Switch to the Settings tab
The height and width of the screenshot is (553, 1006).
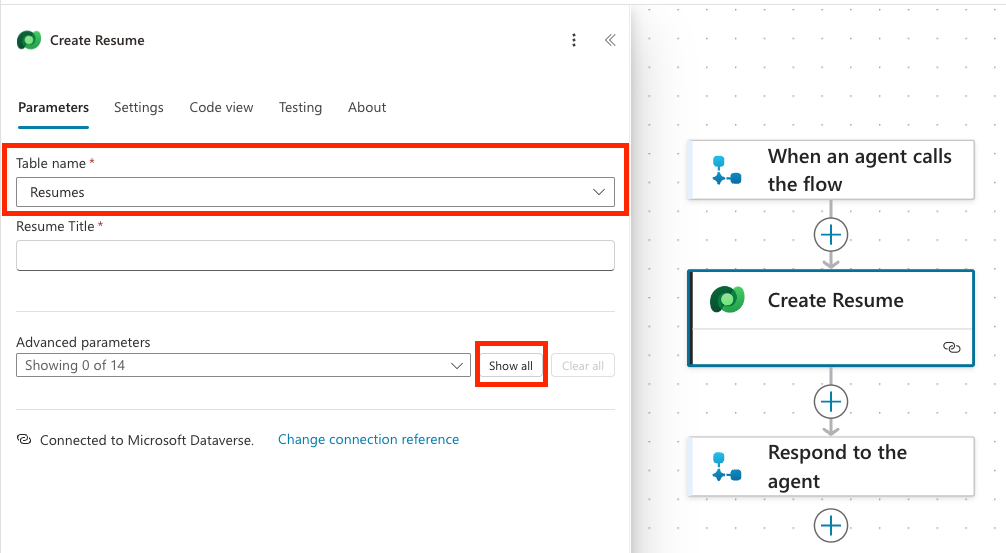[x=138, y=108]
